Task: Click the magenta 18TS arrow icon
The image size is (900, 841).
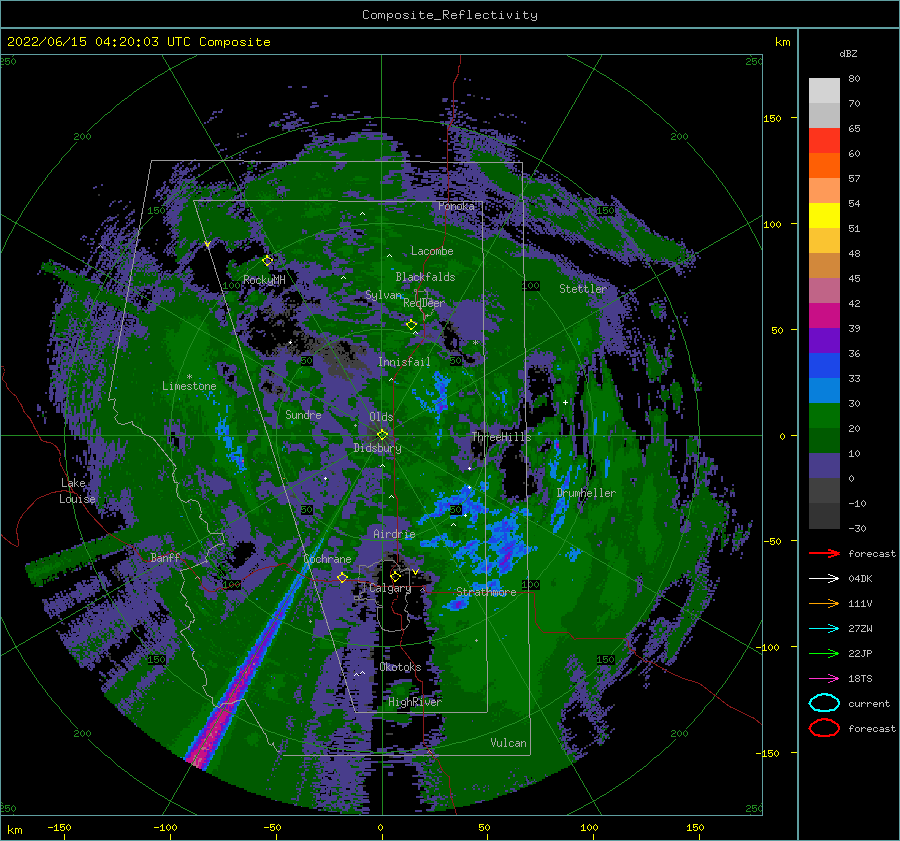Action: (x=824, y=678)
